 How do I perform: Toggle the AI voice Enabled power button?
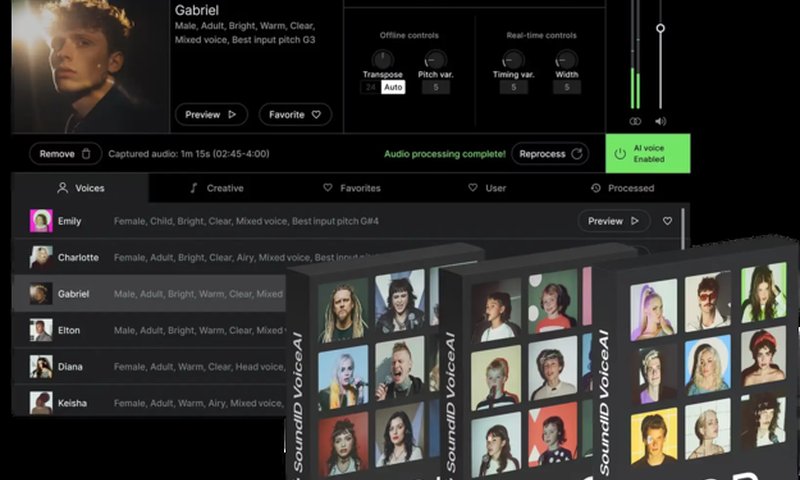620,154
